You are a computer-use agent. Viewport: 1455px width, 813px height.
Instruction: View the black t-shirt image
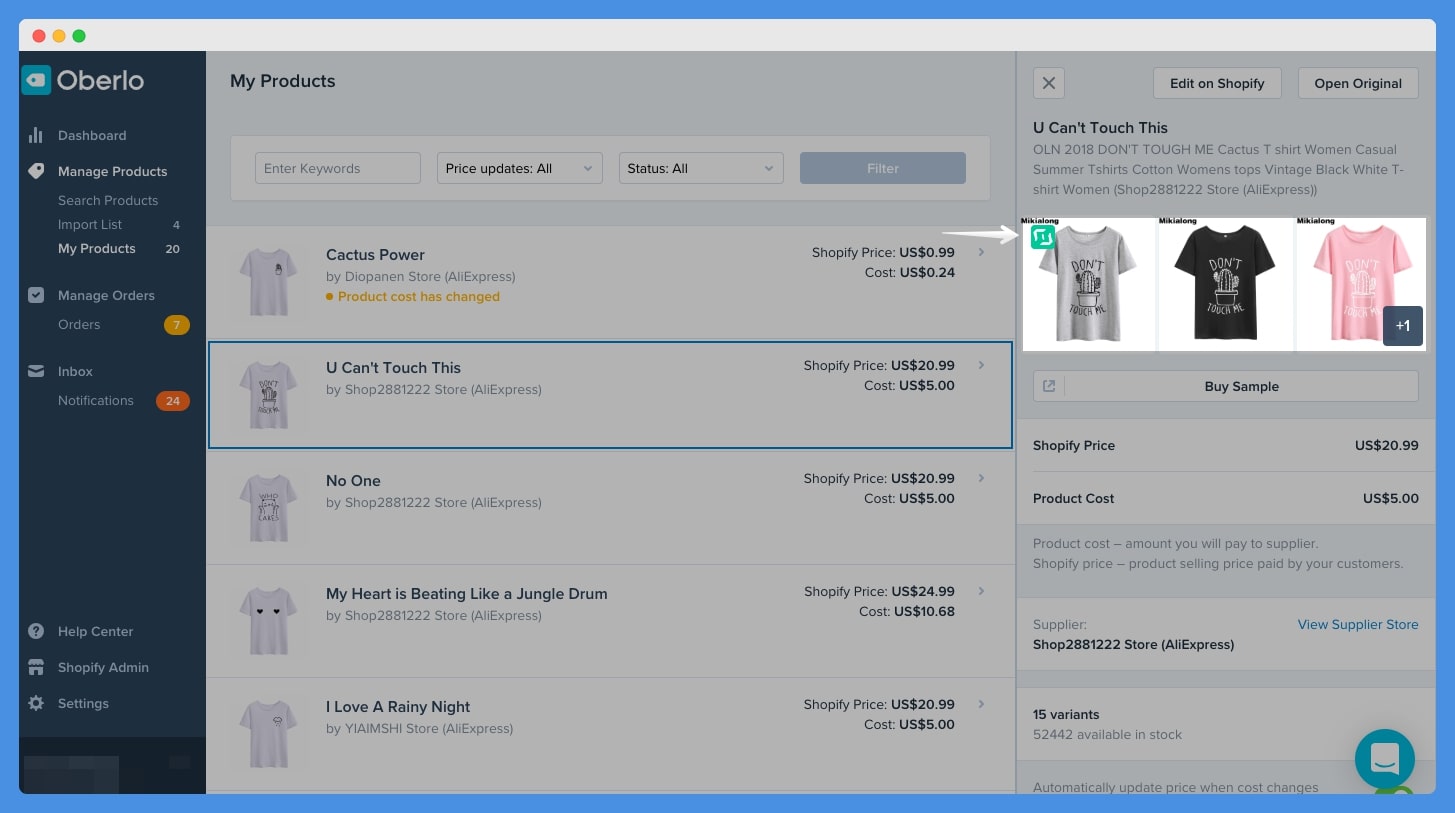coord(1226,285)
